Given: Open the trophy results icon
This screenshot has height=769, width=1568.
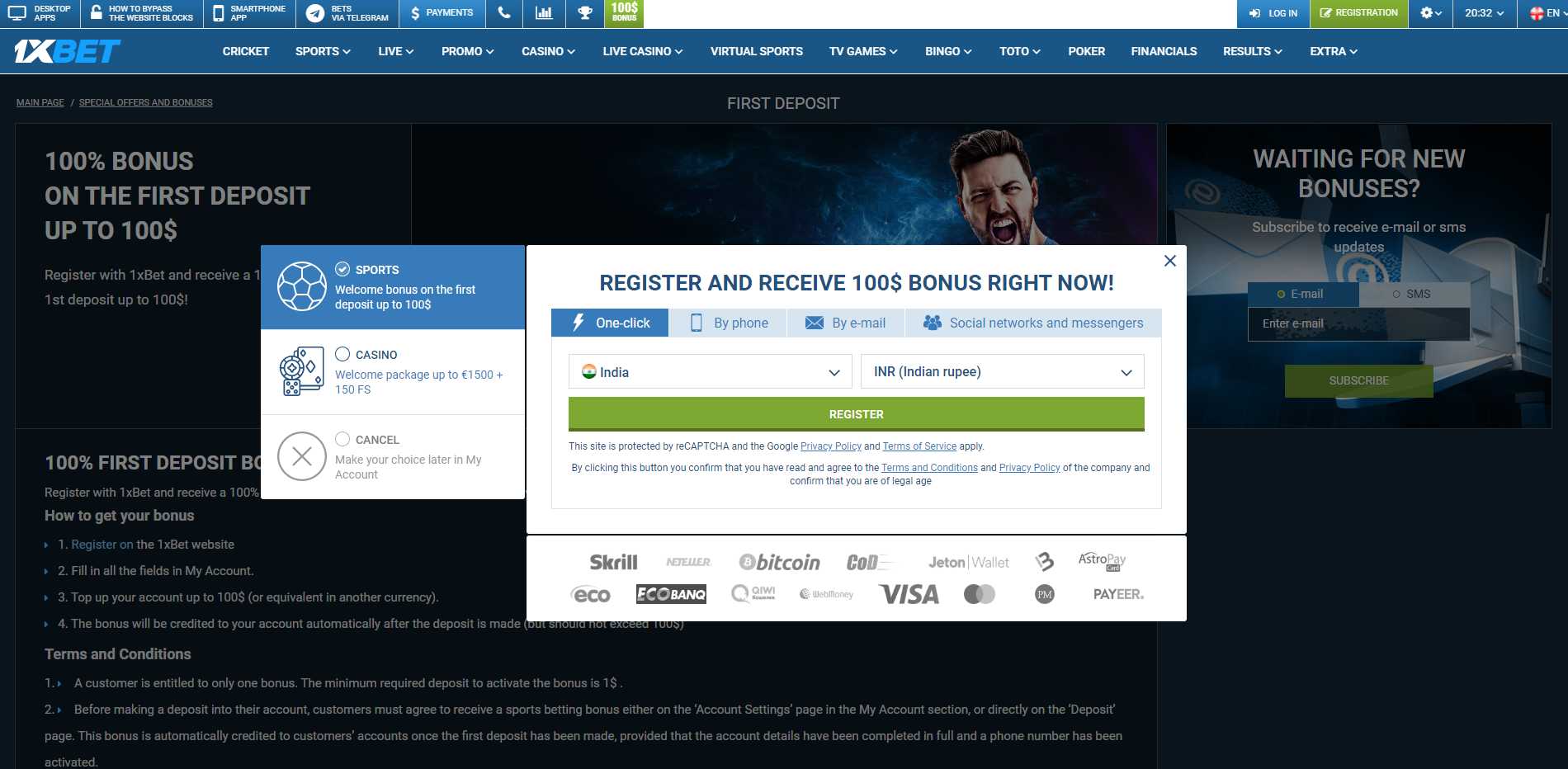Looking at the screenshot, I should pos(585,13).
